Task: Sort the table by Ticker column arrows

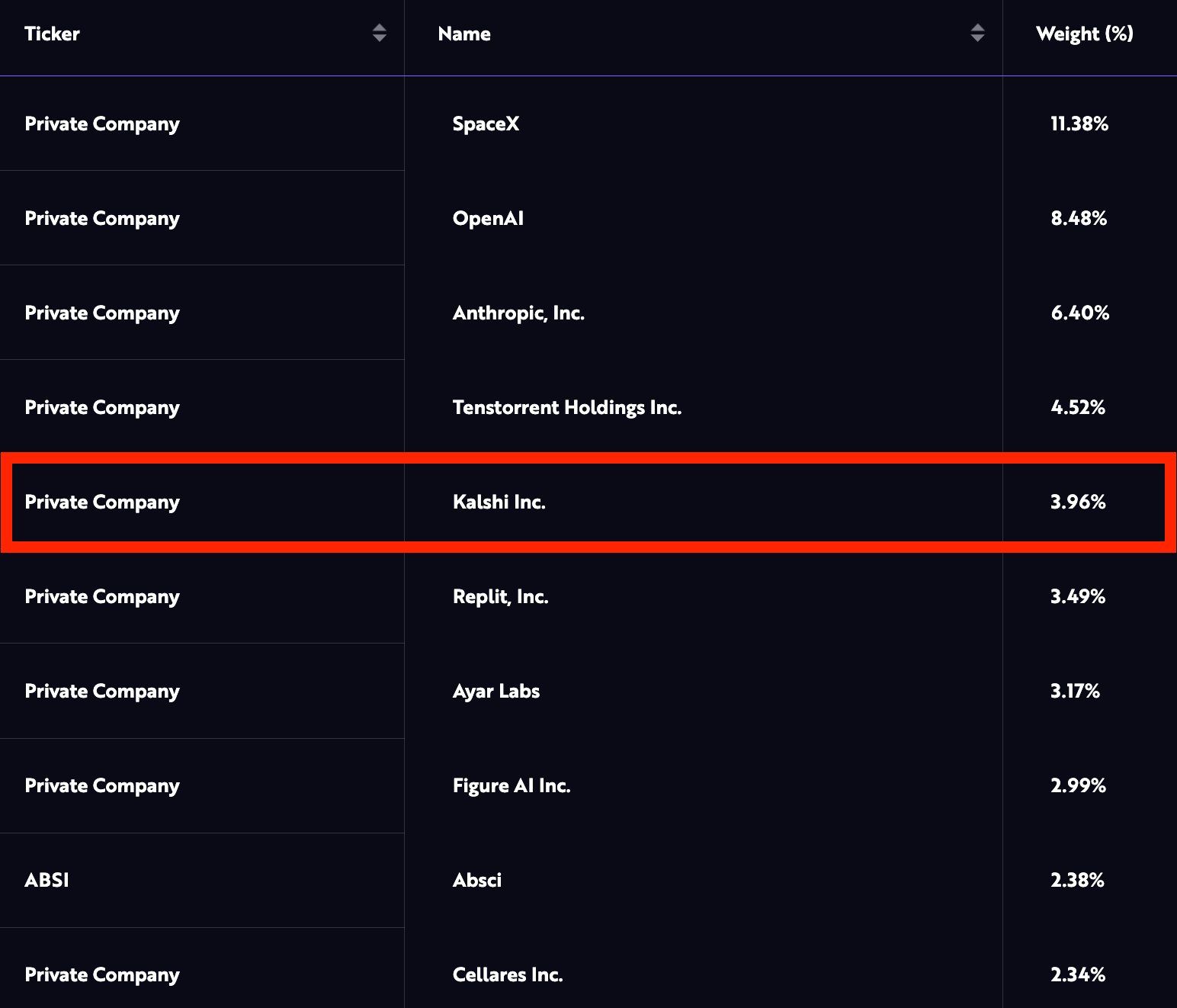Action: [x=379, y=33]
